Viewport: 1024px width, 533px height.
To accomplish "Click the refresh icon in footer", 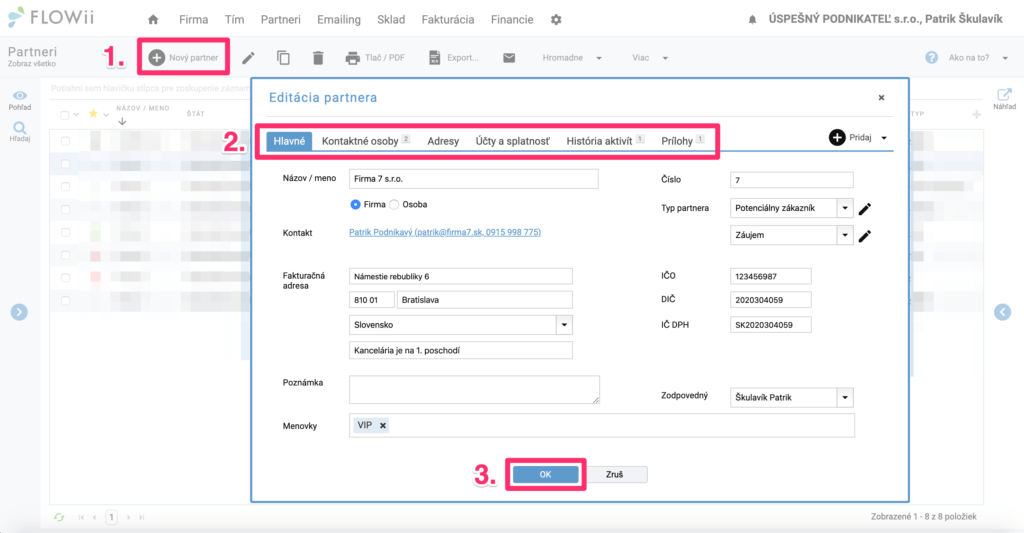I will coord(59,517).
